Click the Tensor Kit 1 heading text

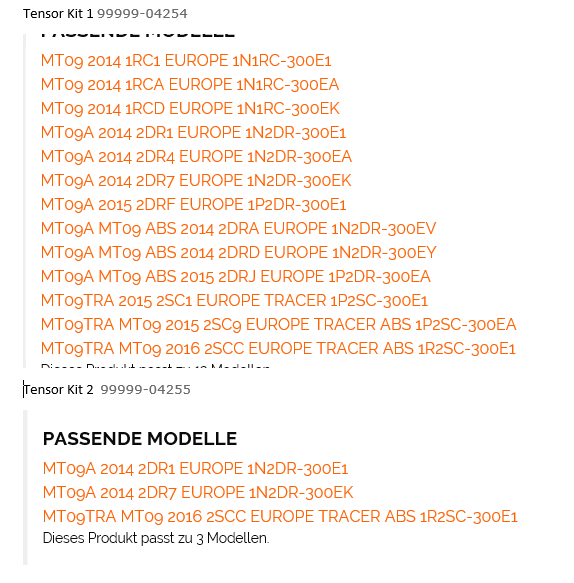58,14
